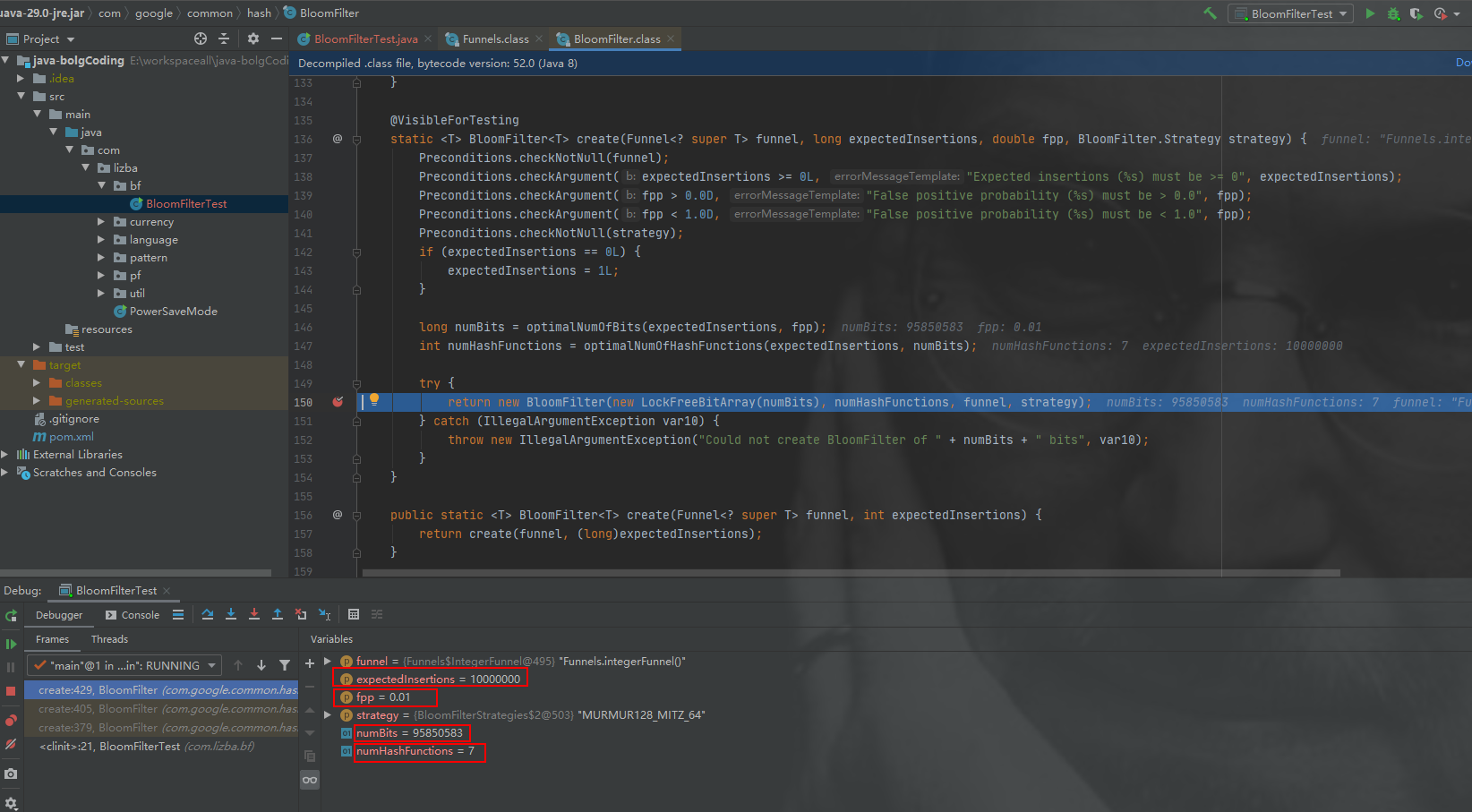Add a new watch with plus icon
This screenshot has width=1472, height=812.
click(310, 663)
